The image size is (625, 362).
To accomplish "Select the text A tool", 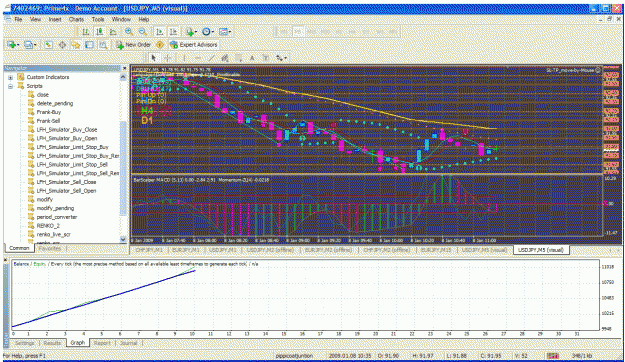I will coord(252,58).
